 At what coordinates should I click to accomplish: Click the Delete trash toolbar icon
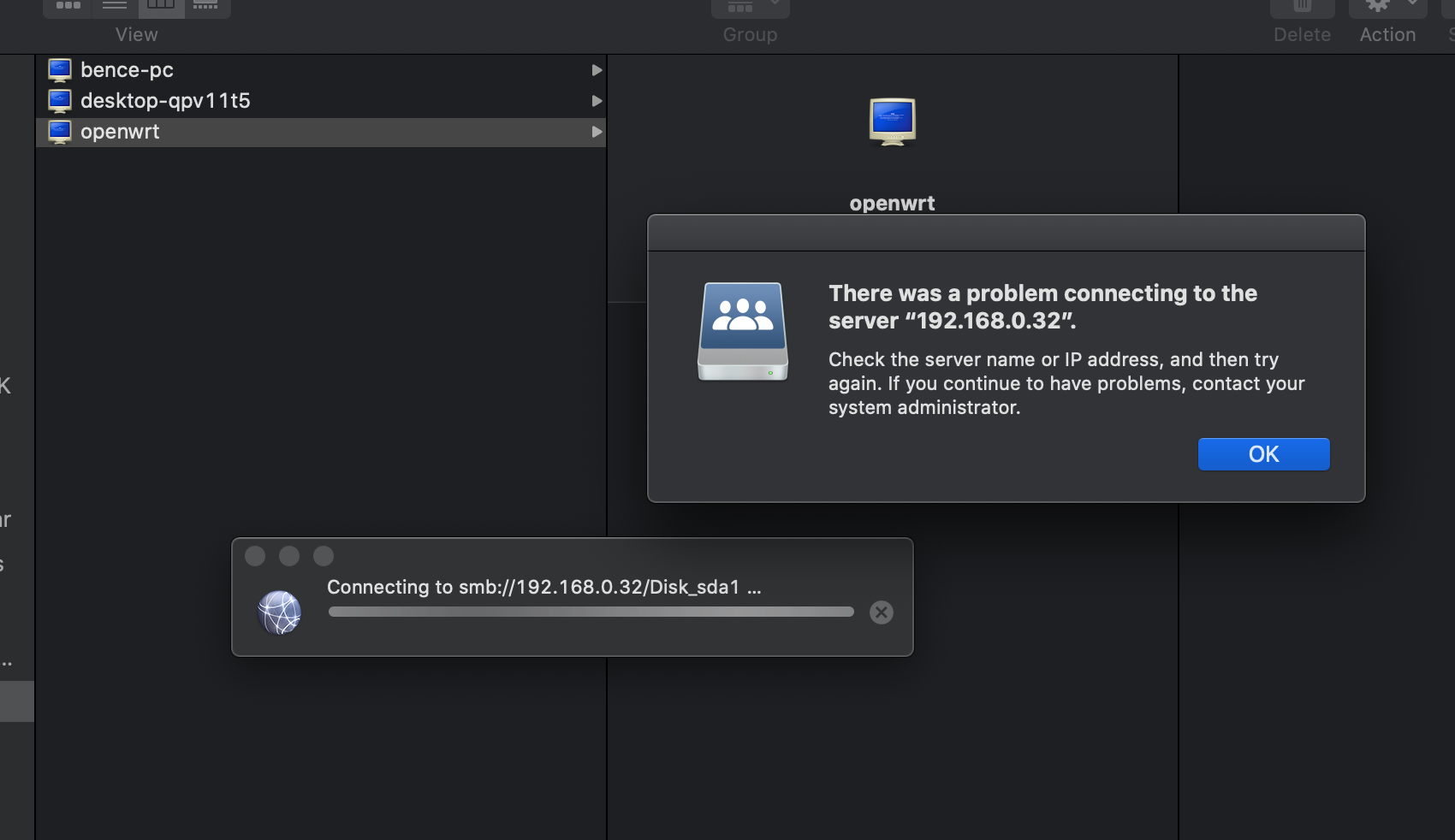tap(1302, 8)
